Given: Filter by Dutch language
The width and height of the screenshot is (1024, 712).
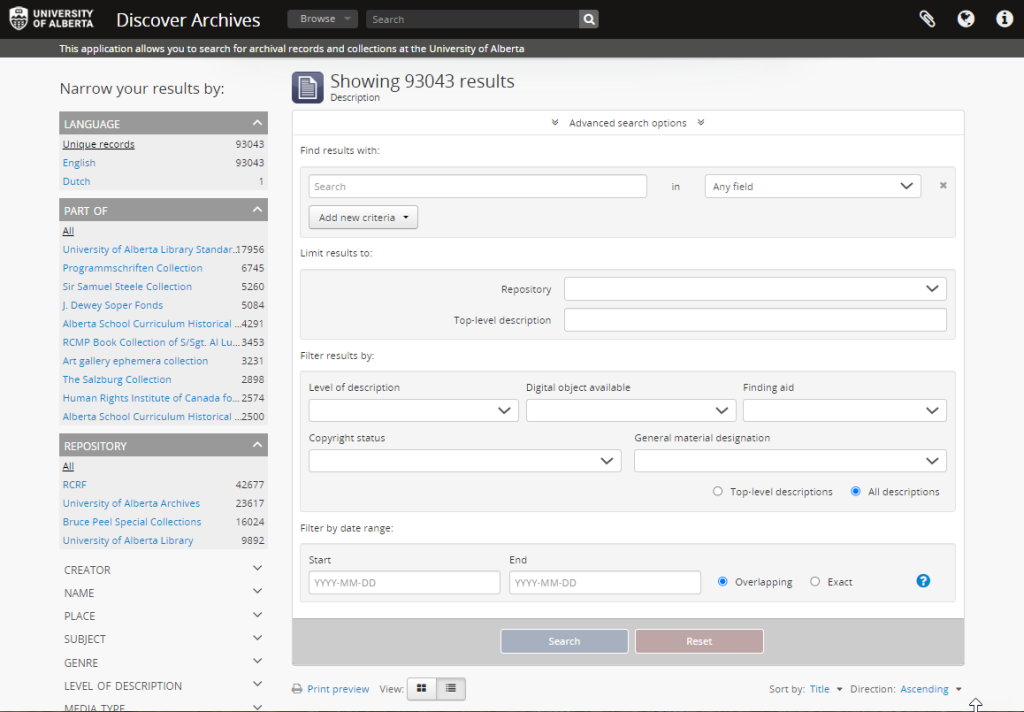Looking at the screenshot, I should tap(76, 181).
